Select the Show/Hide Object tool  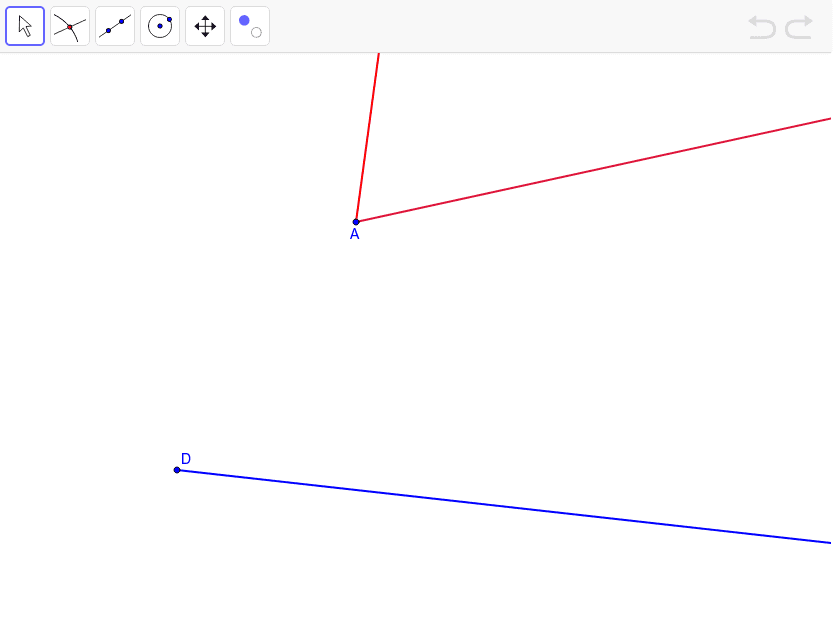point(249,25)
